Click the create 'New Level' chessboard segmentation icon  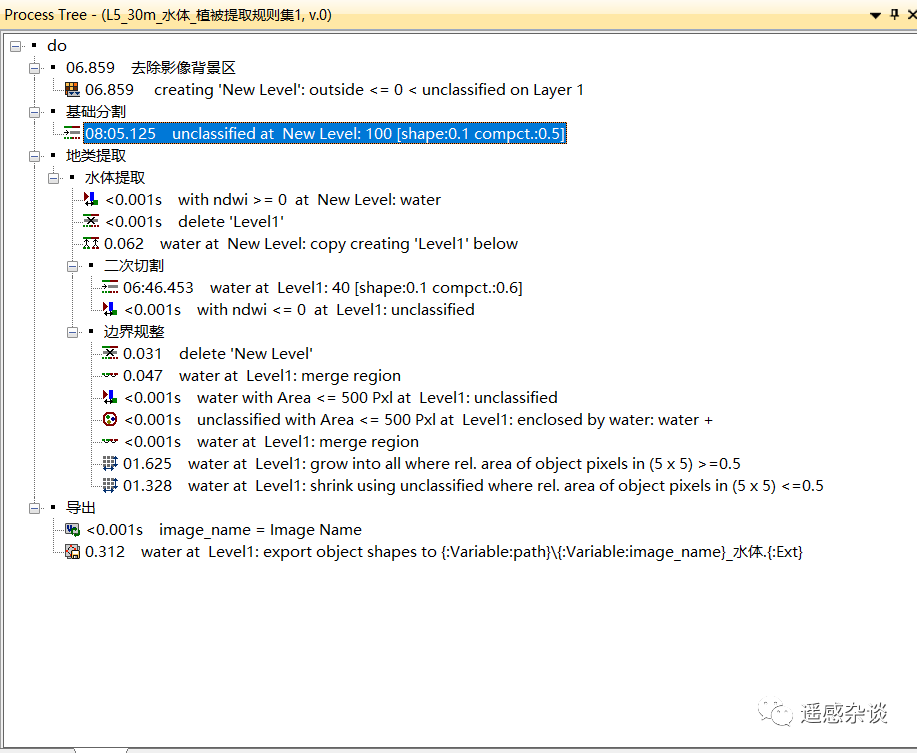[x=72, y=89]
